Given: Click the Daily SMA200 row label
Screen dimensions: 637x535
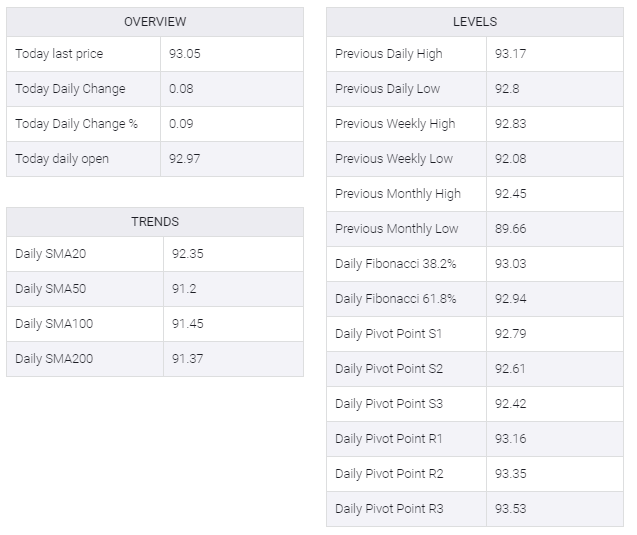Looking at the screenshot, I should click(x=54, y=359).
